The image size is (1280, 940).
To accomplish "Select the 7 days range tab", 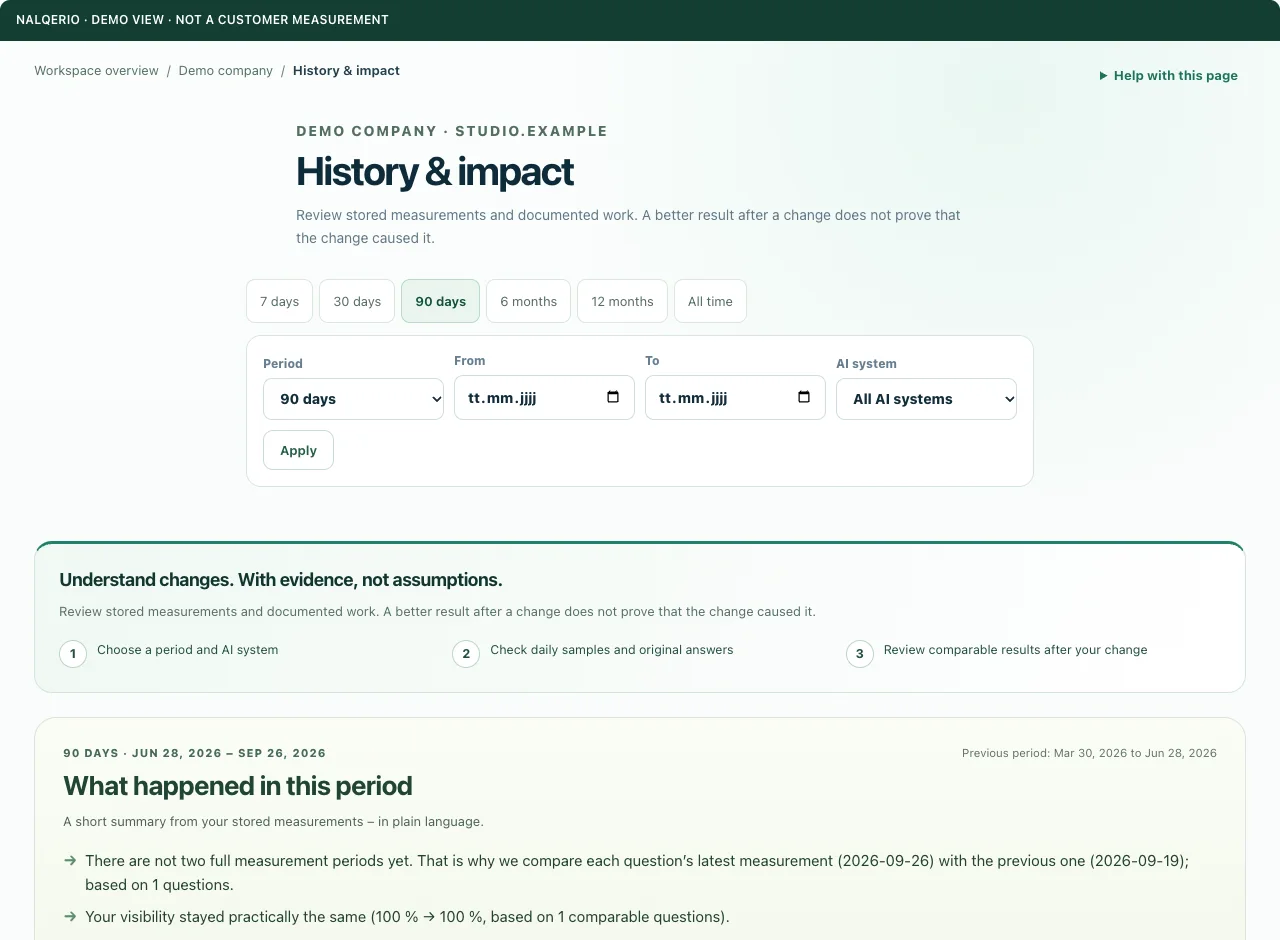I will [280, 301].
